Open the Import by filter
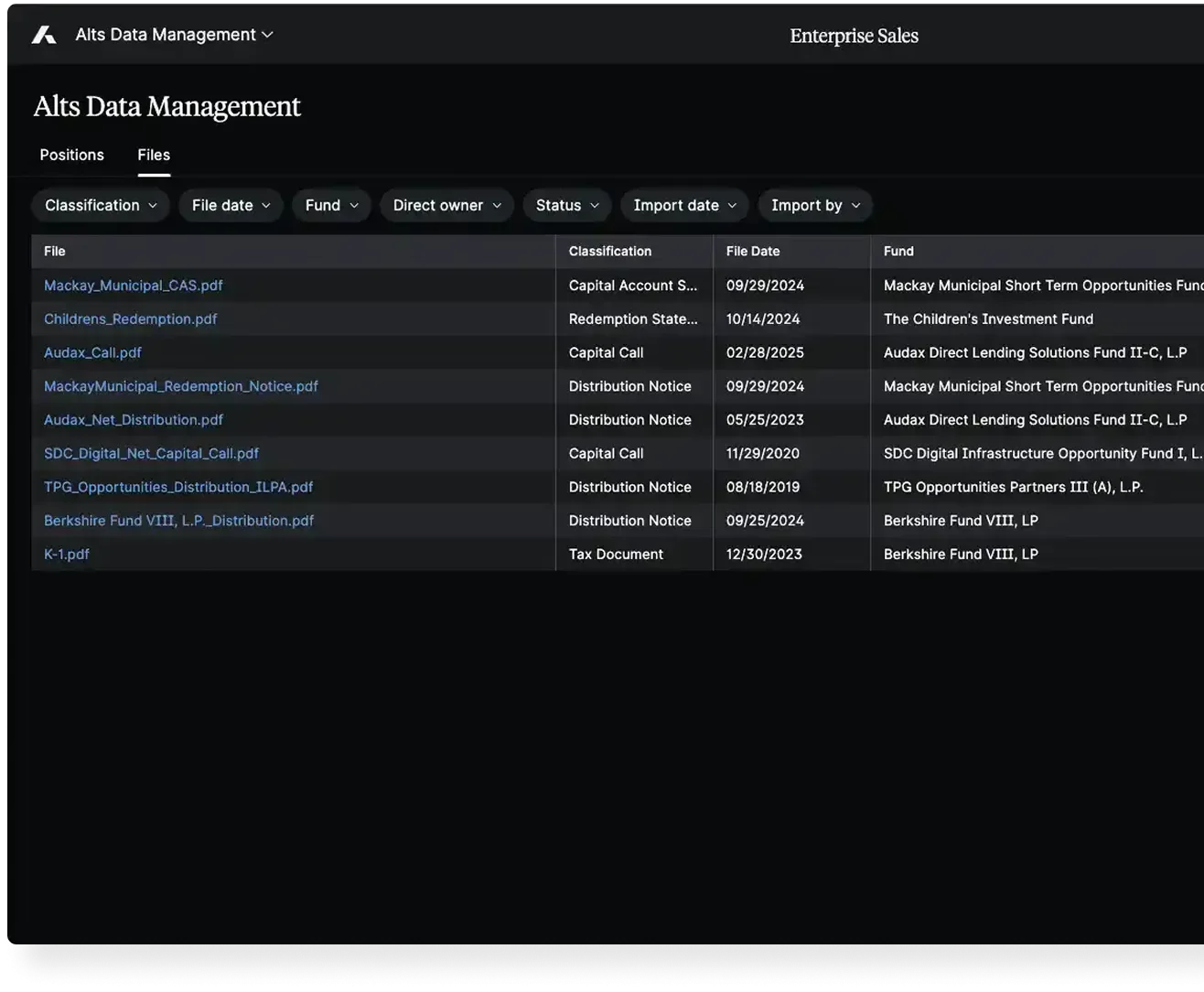Image resolution: width=1204 pixels, height=992 pixels. (x=815, y=205)
